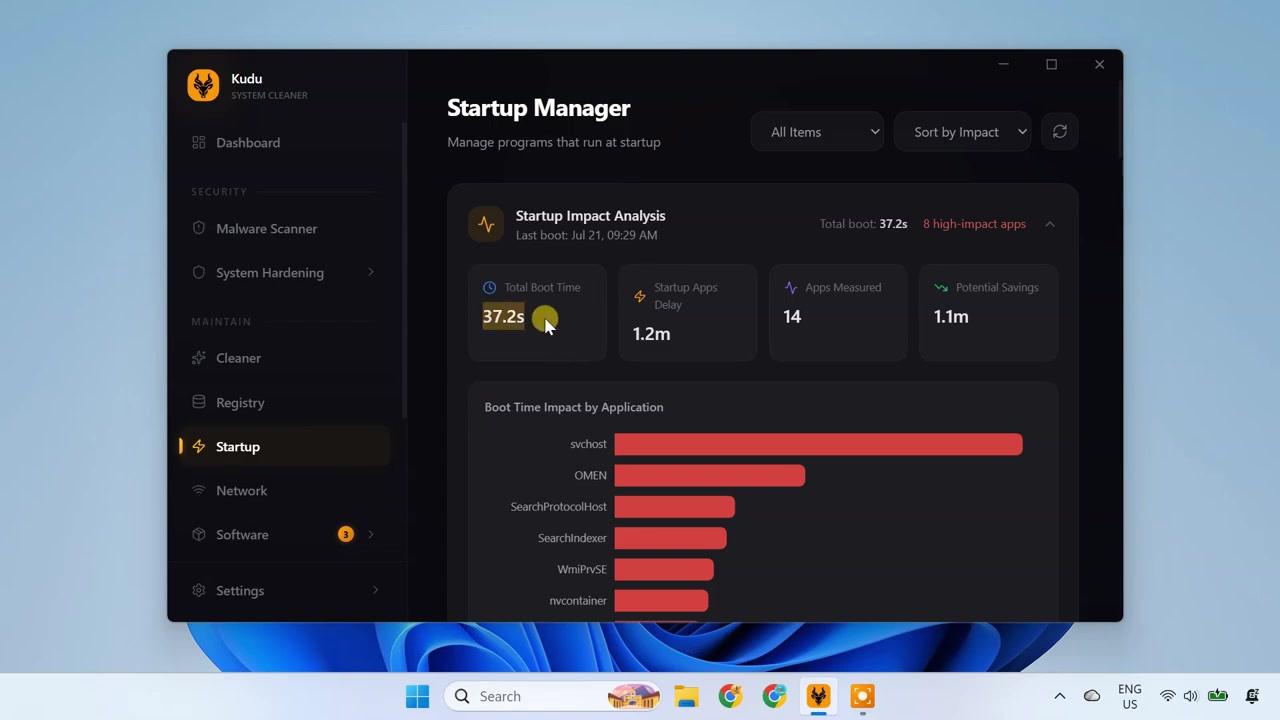Click the Startup Manager page title
Image resolution: width=1280 pixels, height=720 pixels.
point(538,108)
